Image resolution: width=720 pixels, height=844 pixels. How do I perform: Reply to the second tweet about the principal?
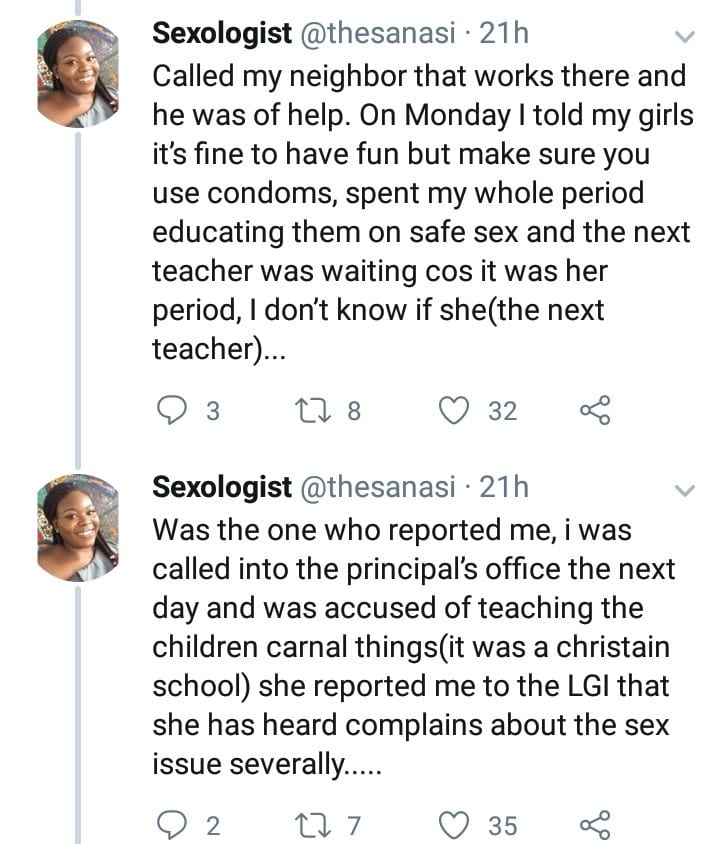pos(174,825)
